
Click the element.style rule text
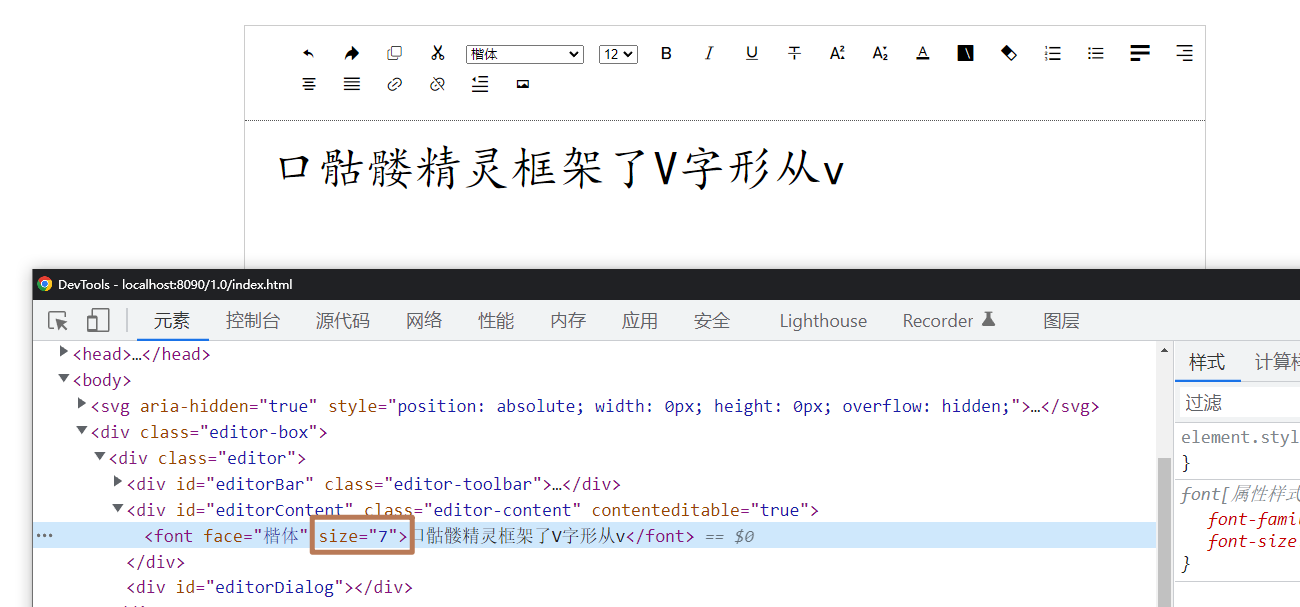[x=1240, y=437]
